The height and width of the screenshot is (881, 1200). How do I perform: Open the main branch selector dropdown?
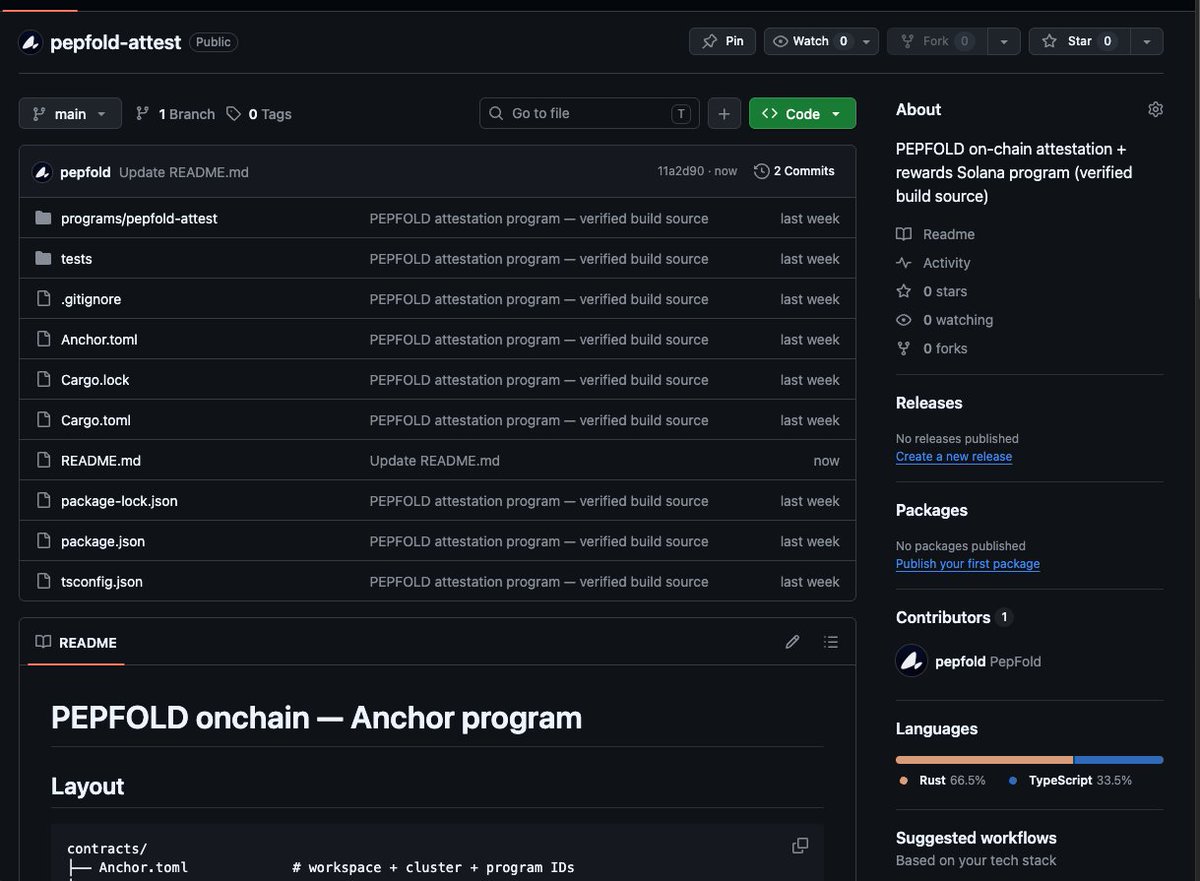pyautogui.click(x=70, y=114)
